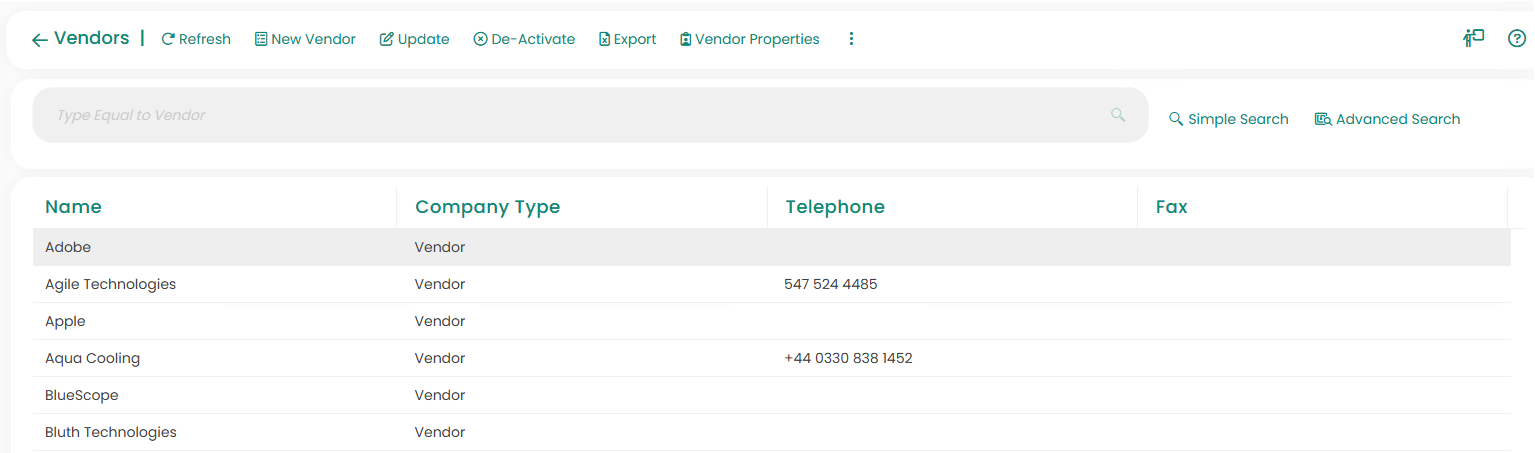Viewport: 1535px width, 453px height.
Task: Click the magnifier icon in search box
Action: coord(1118,115)
